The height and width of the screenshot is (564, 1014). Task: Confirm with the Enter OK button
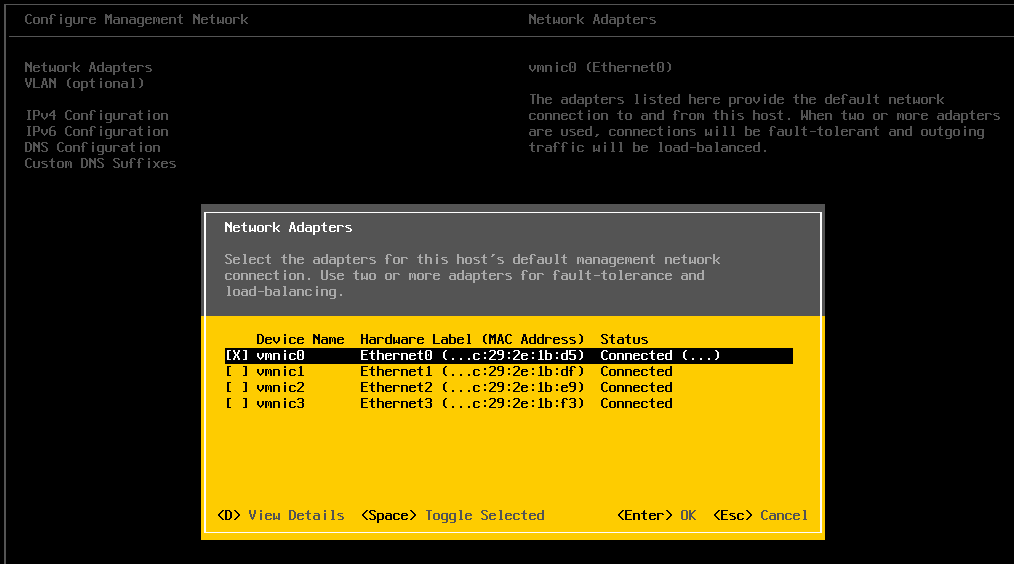[657, 515]
